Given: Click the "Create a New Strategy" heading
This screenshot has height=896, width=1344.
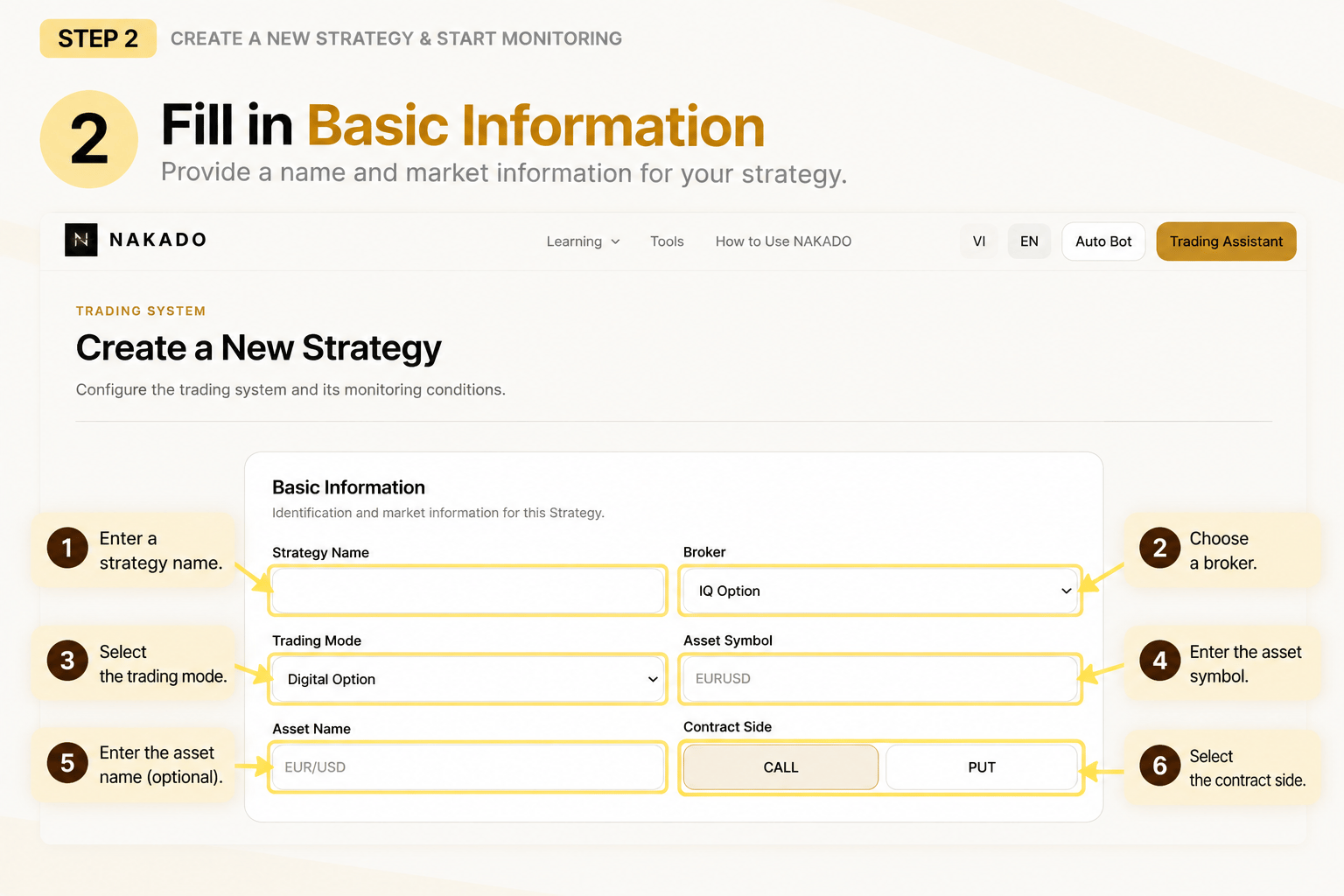Looking at the screenshot, I should (x=259, y=348).
